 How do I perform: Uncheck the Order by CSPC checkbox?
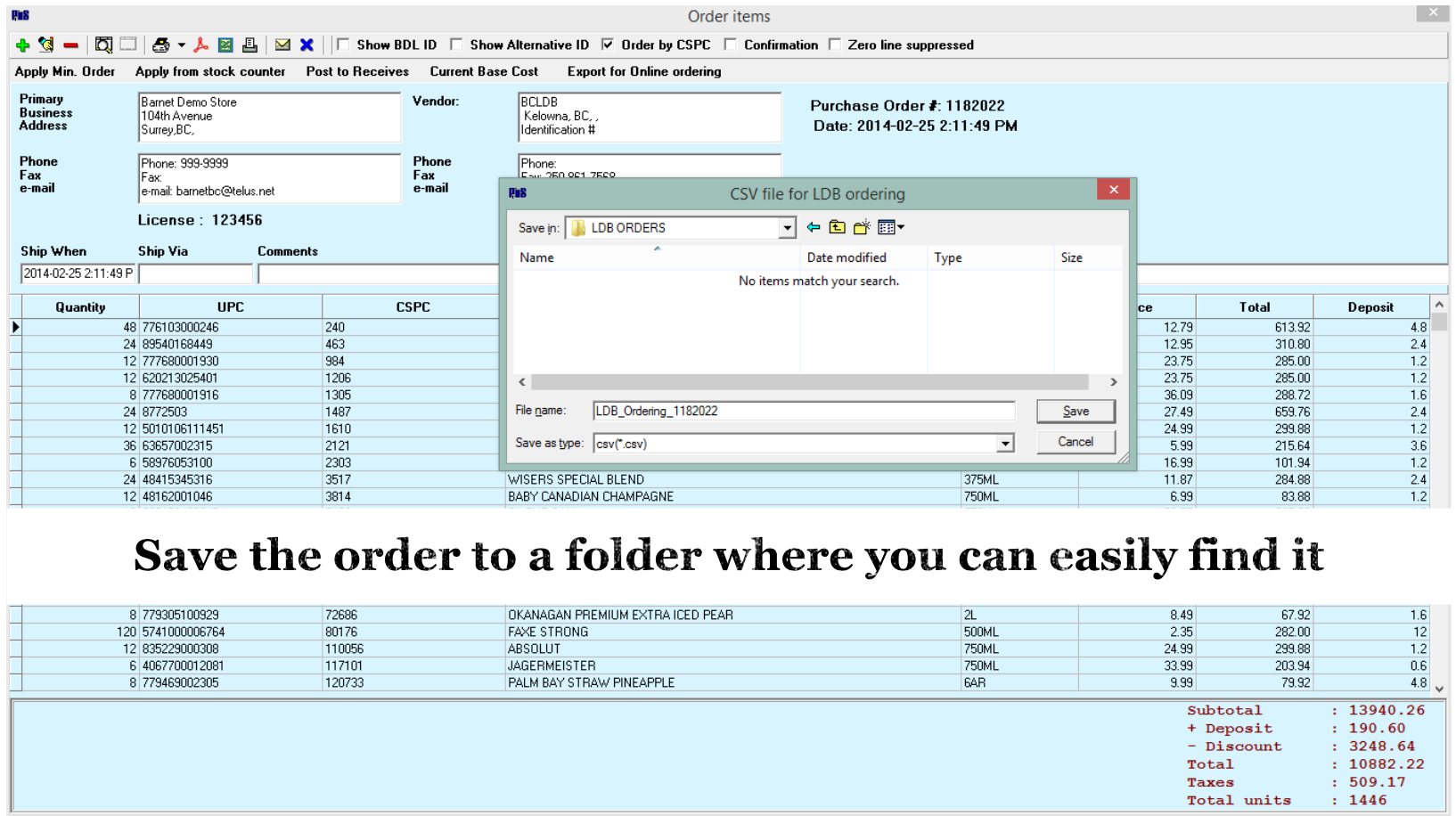pos(608,45)
